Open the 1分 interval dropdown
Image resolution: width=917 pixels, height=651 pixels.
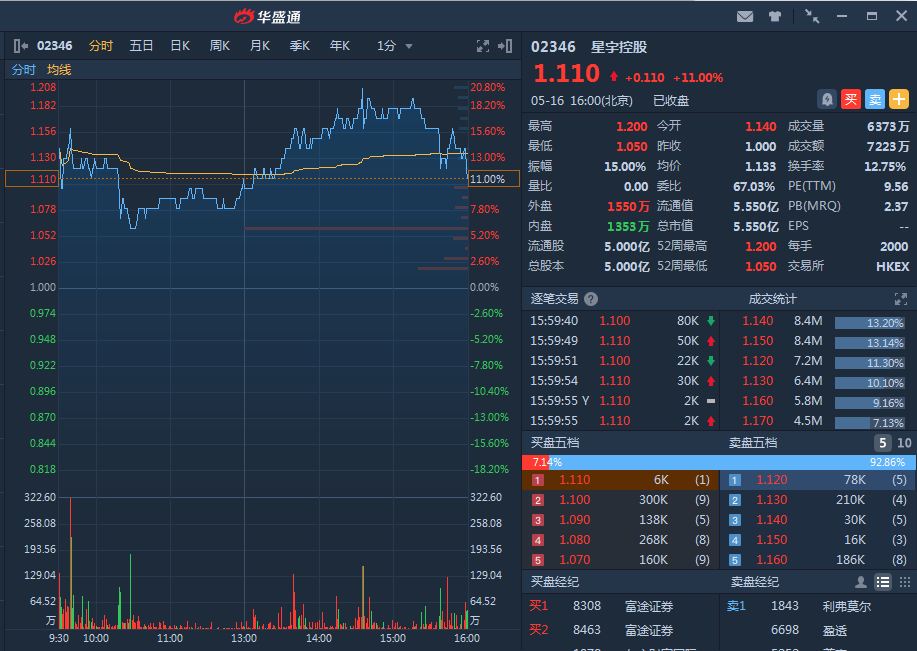coord(394,46)
